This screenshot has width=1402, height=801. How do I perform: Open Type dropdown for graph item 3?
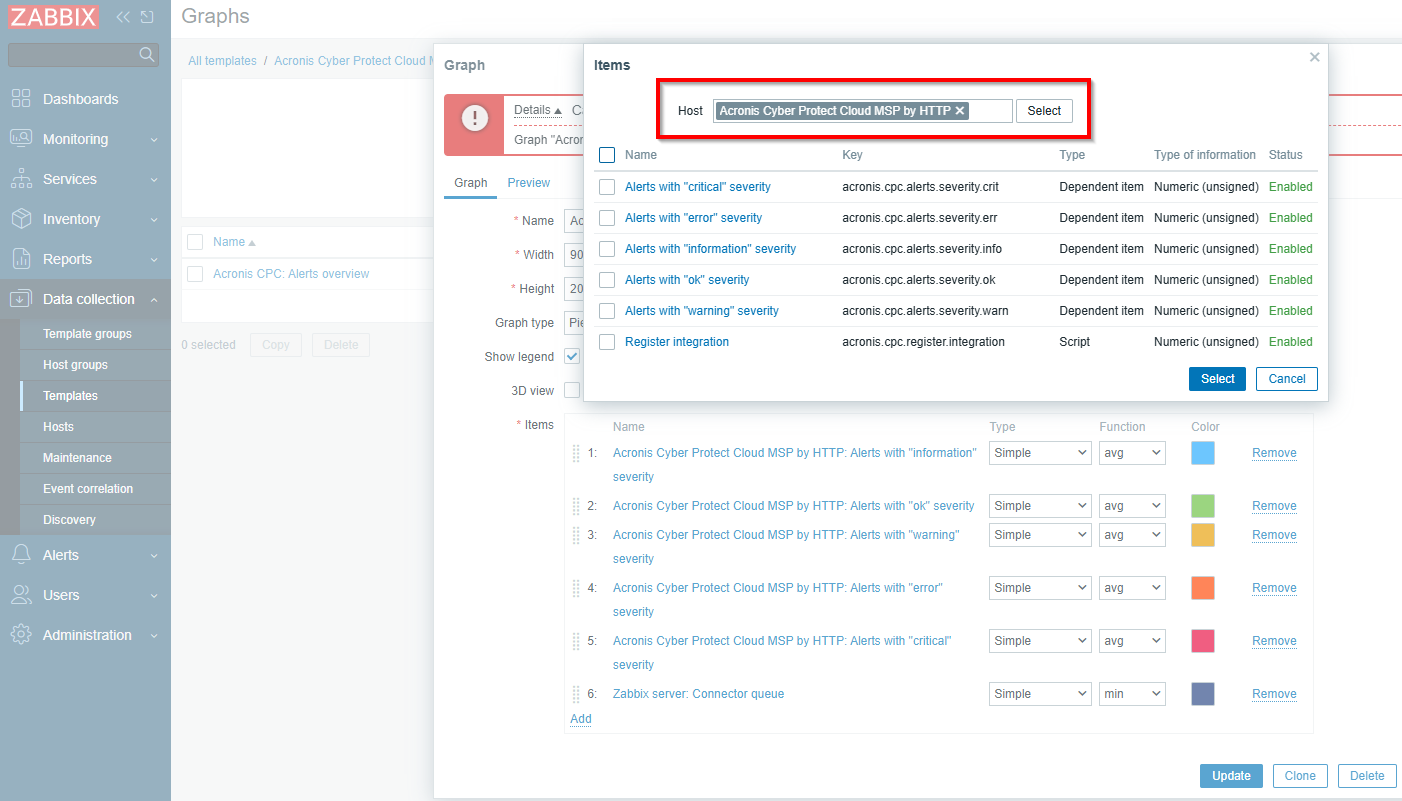pyautogui.click(x=1040, y=535)
